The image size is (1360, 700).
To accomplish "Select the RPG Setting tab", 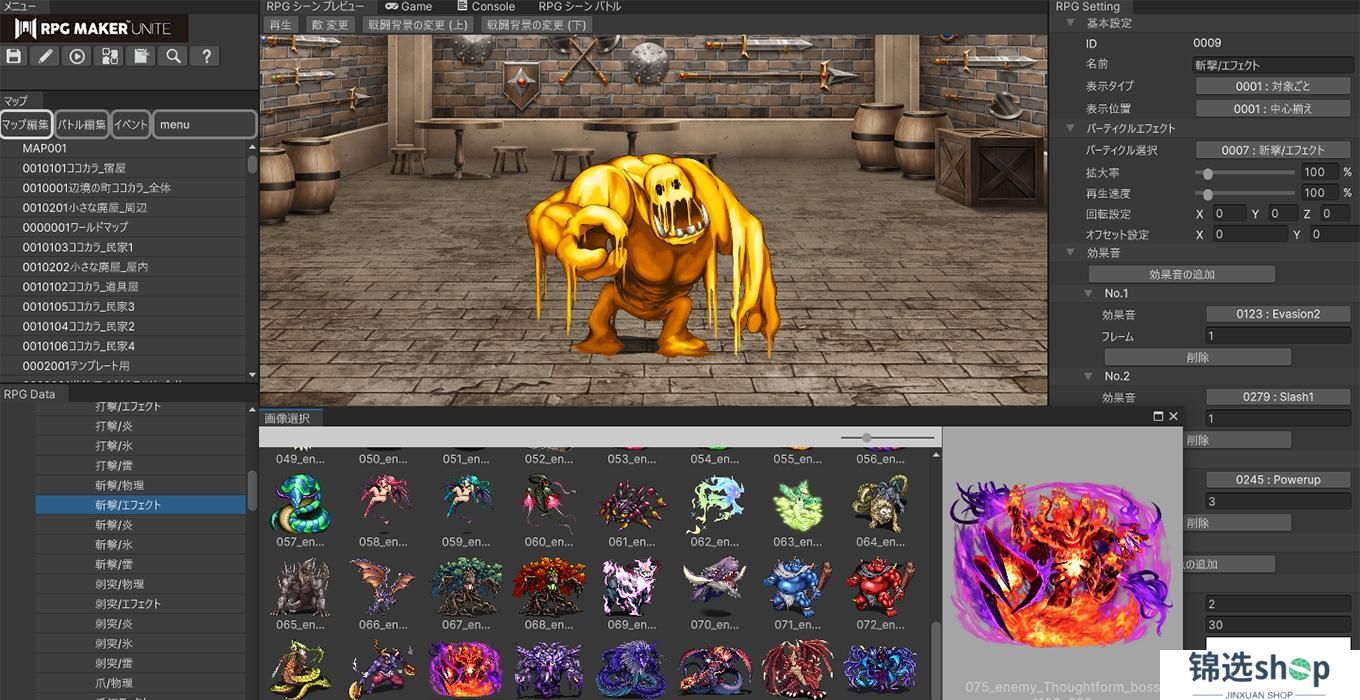I will (x=1088, y=6).
